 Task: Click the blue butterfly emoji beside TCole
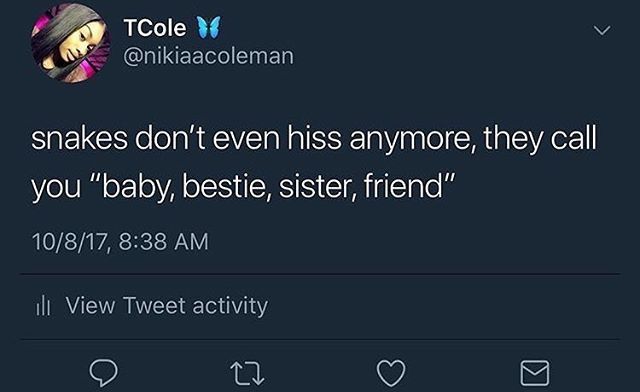tap(209, 27)
